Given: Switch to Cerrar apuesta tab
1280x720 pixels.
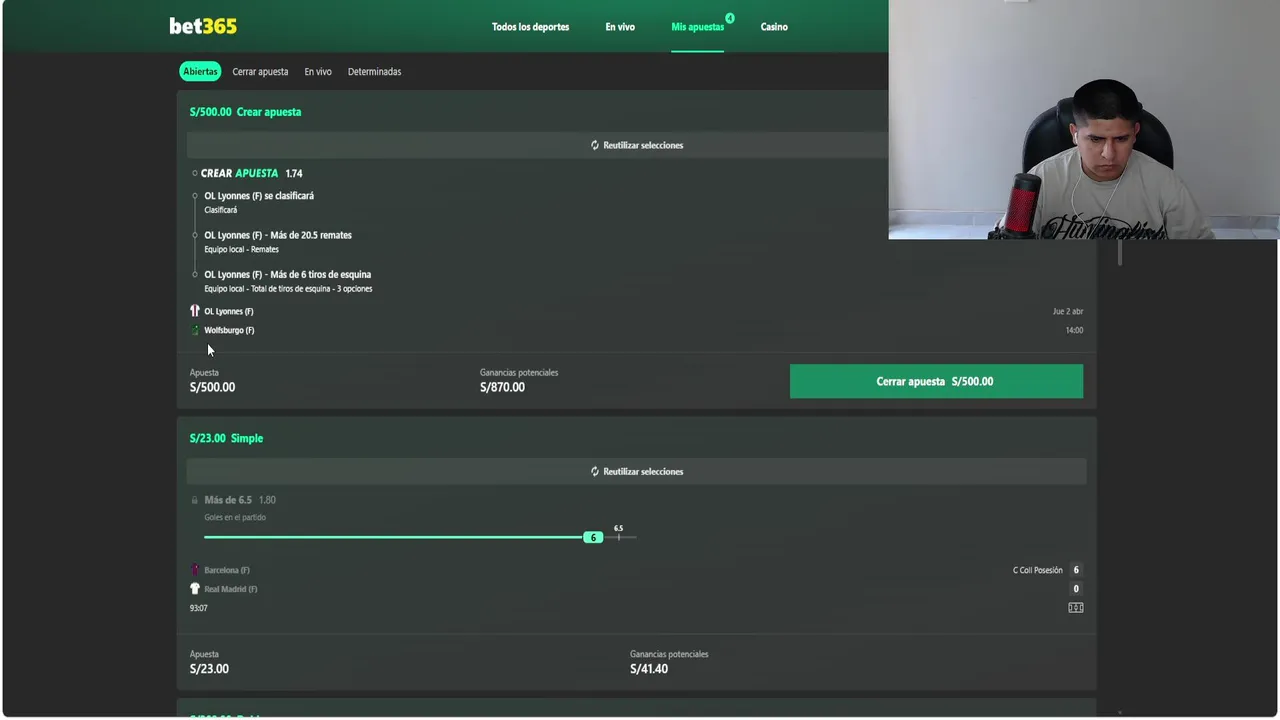Looking at the screenshot, I should 260,72.
